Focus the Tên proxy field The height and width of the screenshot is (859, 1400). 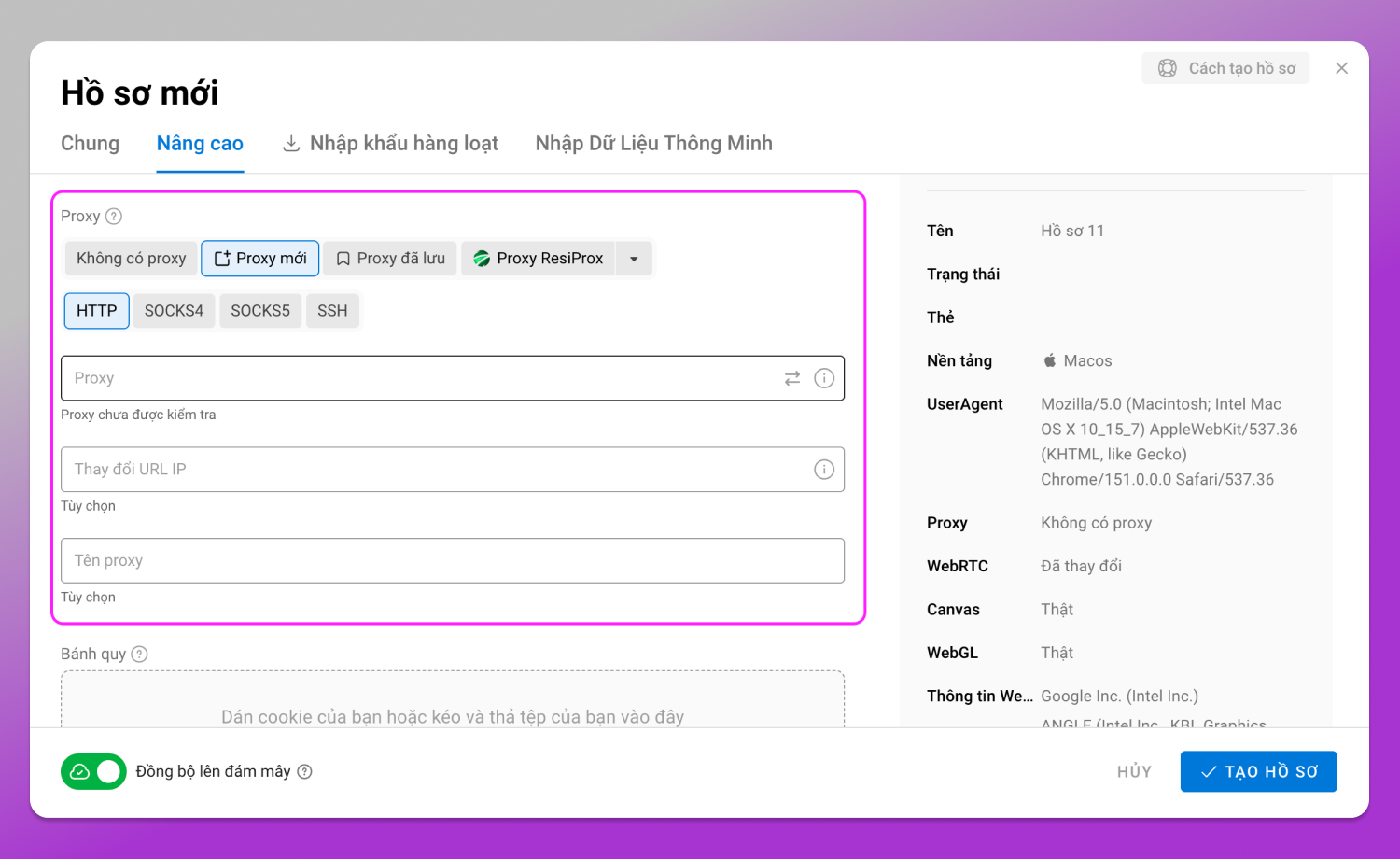point(453,560)
